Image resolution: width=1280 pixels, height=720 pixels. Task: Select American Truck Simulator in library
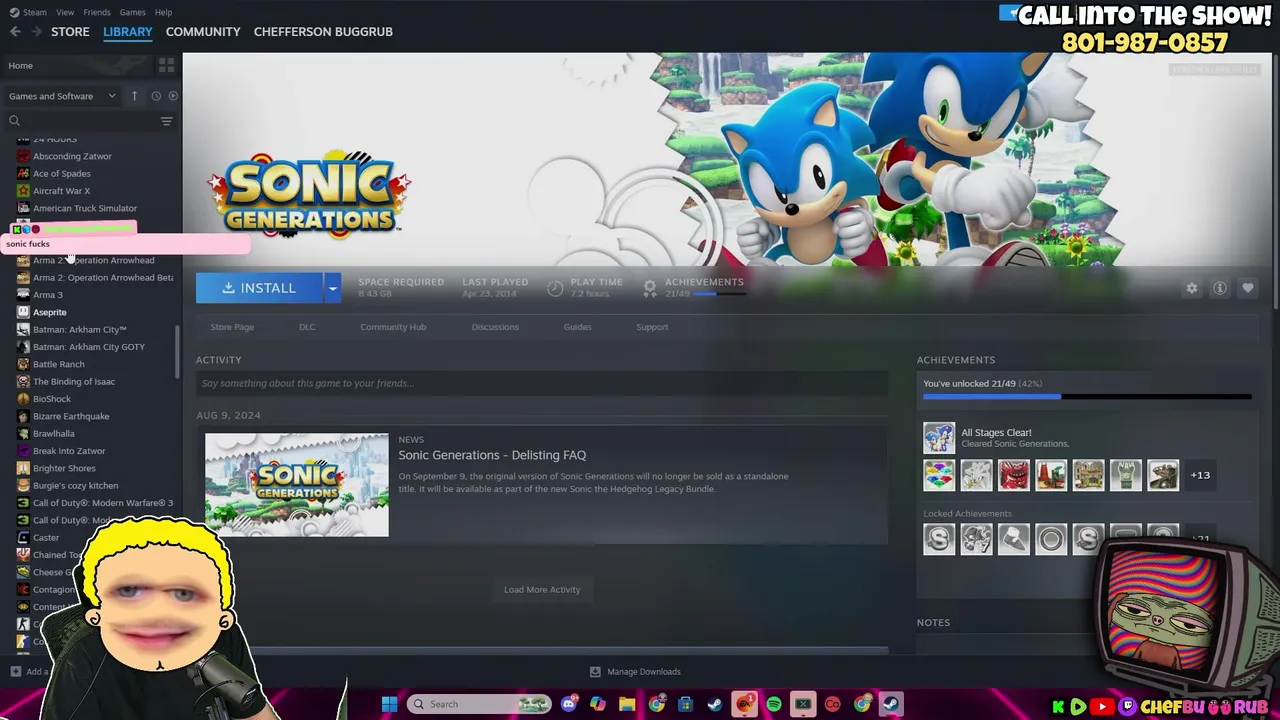coord(84,208)
